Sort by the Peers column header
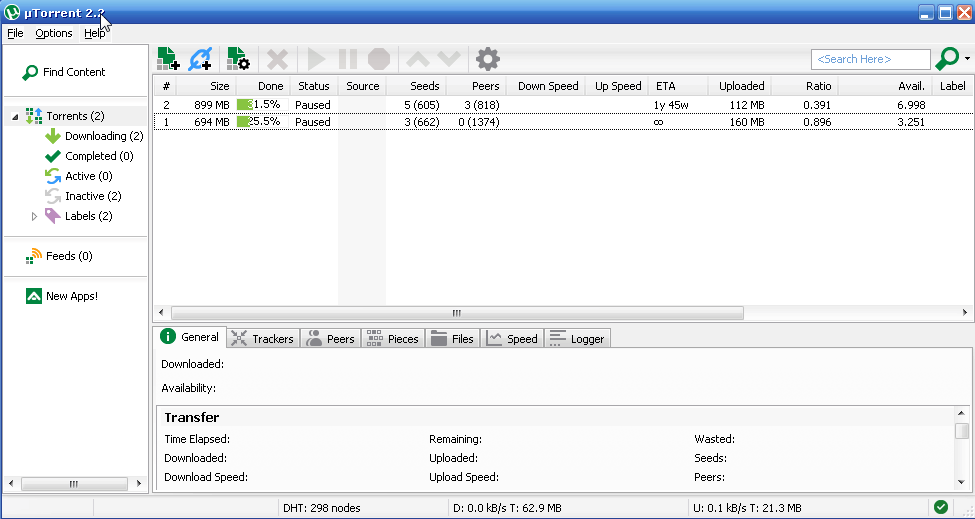The width and height of the screenshot is (975, 519). point(476,86)
